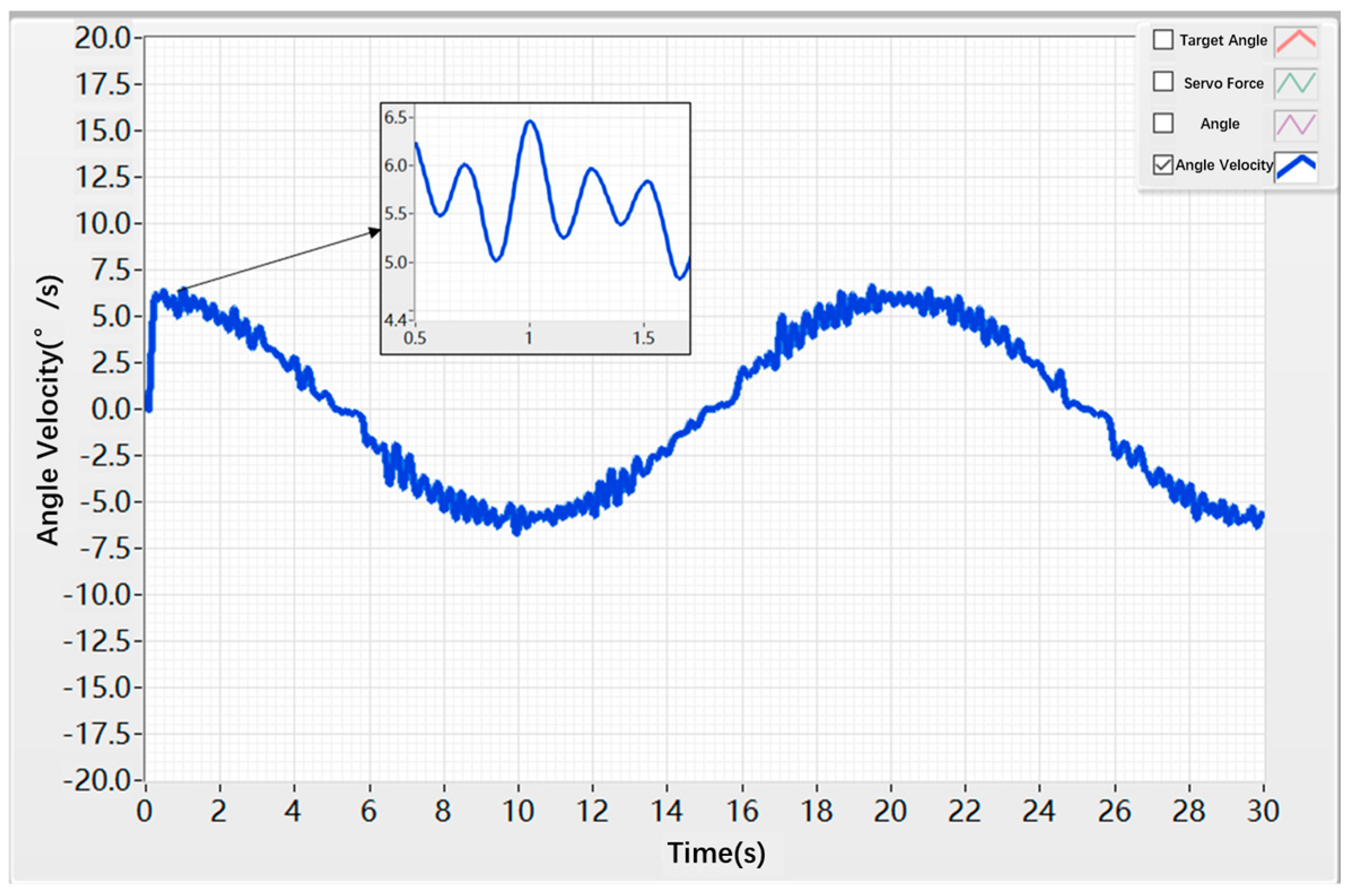This screenshot has height=896, width=1348.
Task: Click the arrowhead pointing to the inset
Action: pyautogui.click(x=375, y=231)
